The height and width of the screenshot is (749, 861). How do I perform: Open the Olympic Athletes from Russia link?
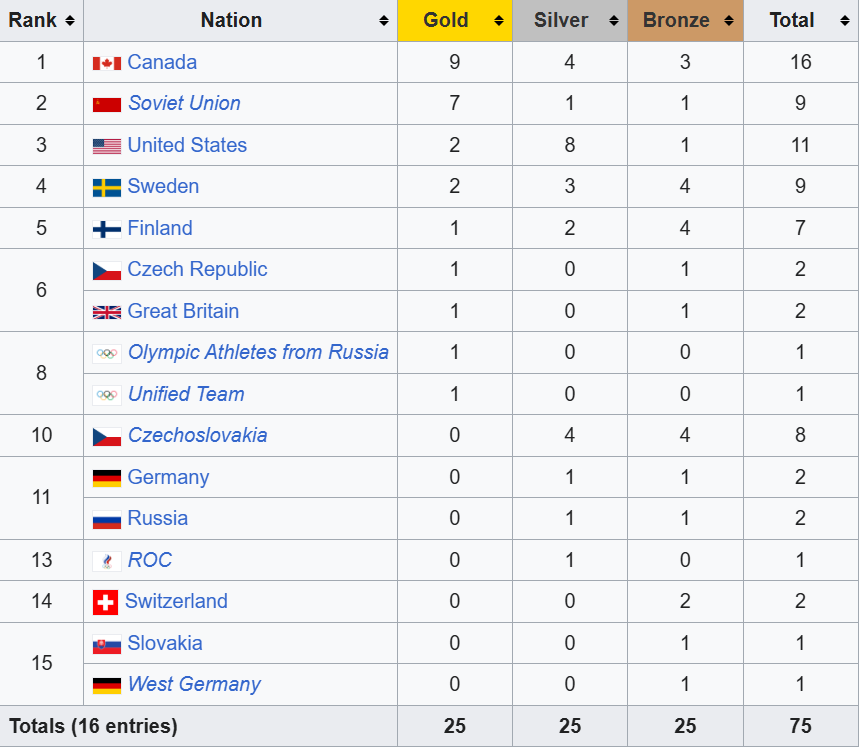point(258,352)
